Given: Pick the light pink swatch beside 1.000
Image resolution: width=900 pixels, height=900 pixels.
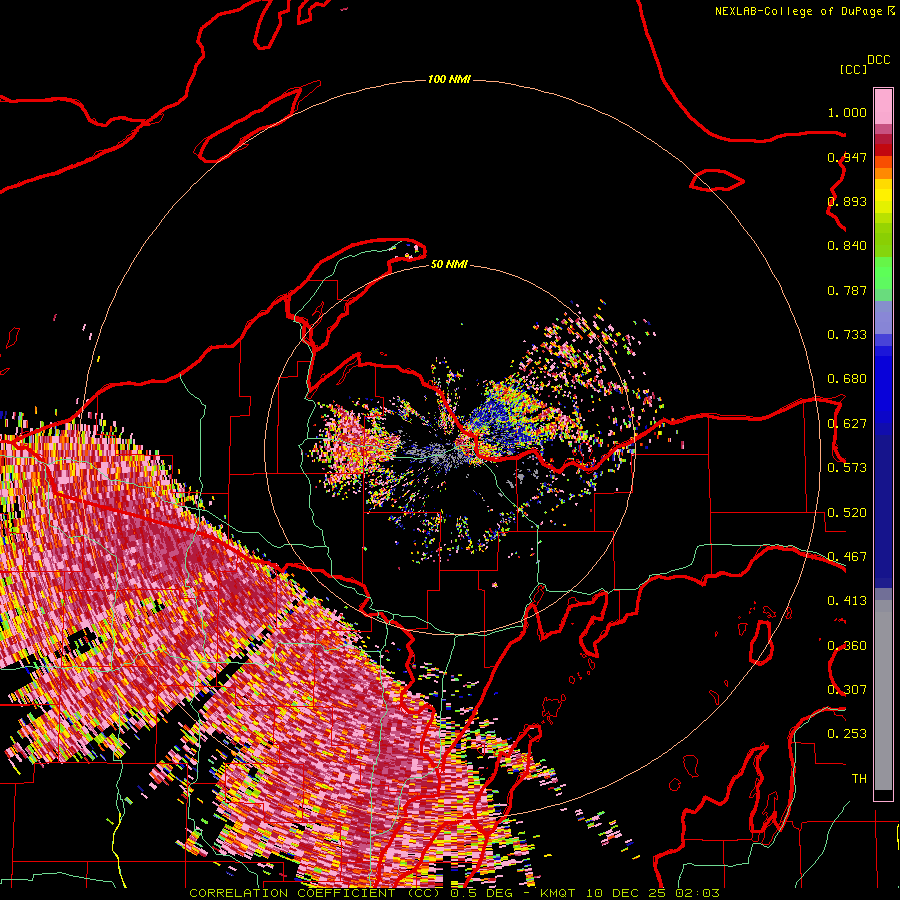Looking at the screenshot, I should 883,107.
